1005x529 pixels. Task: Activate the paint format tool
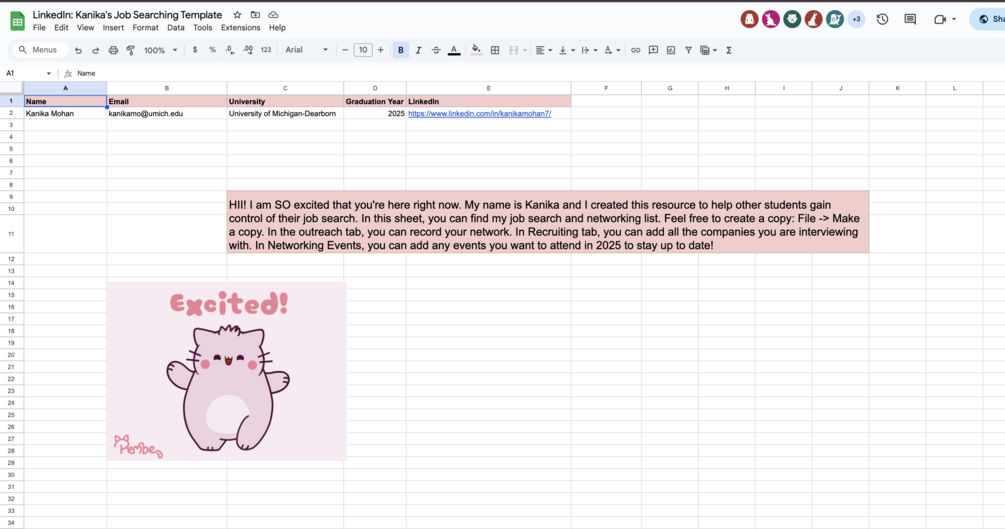(x=131, y=50)
